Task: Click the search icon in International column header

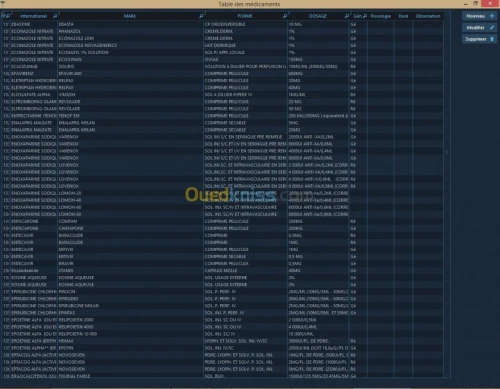Action: (55, 16)
